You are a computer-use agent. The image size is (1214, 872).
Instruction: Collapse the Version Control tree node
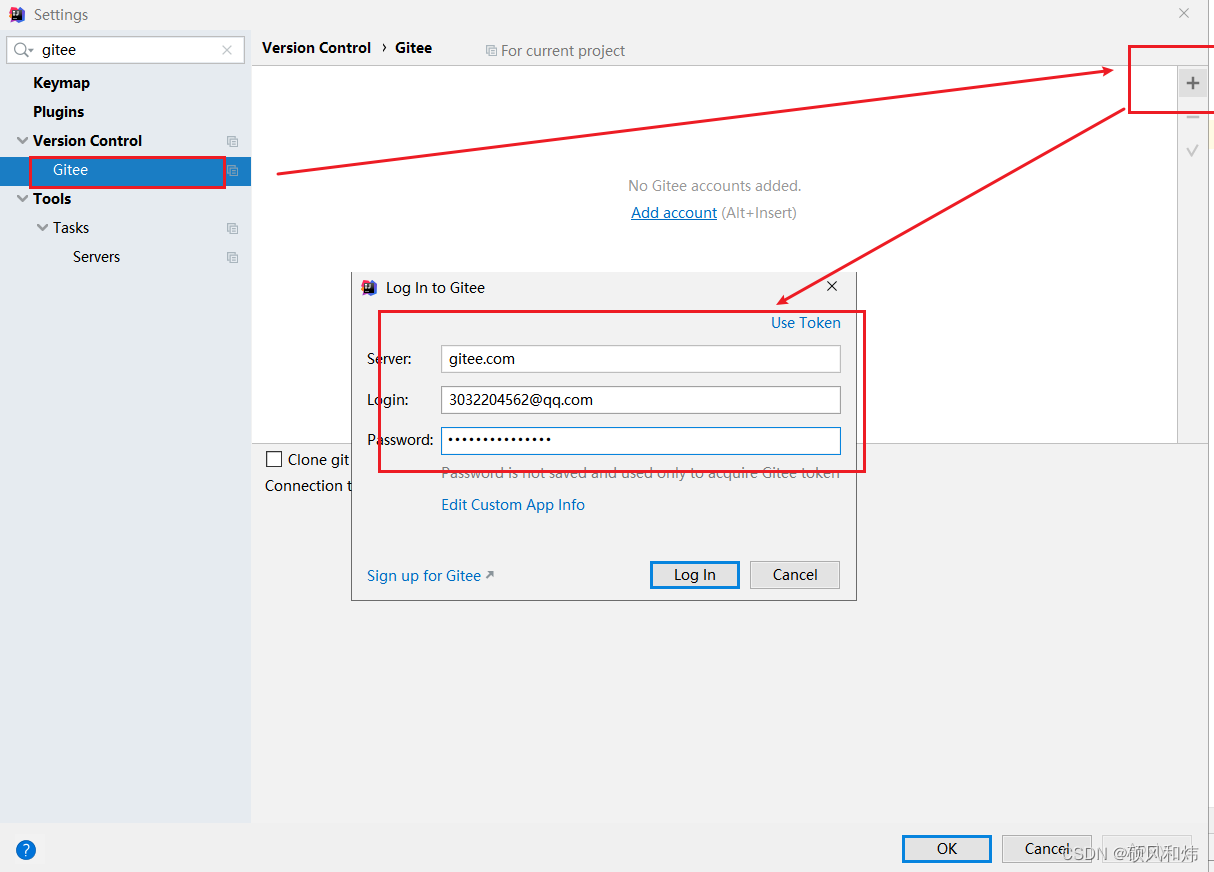pos(22,141)
